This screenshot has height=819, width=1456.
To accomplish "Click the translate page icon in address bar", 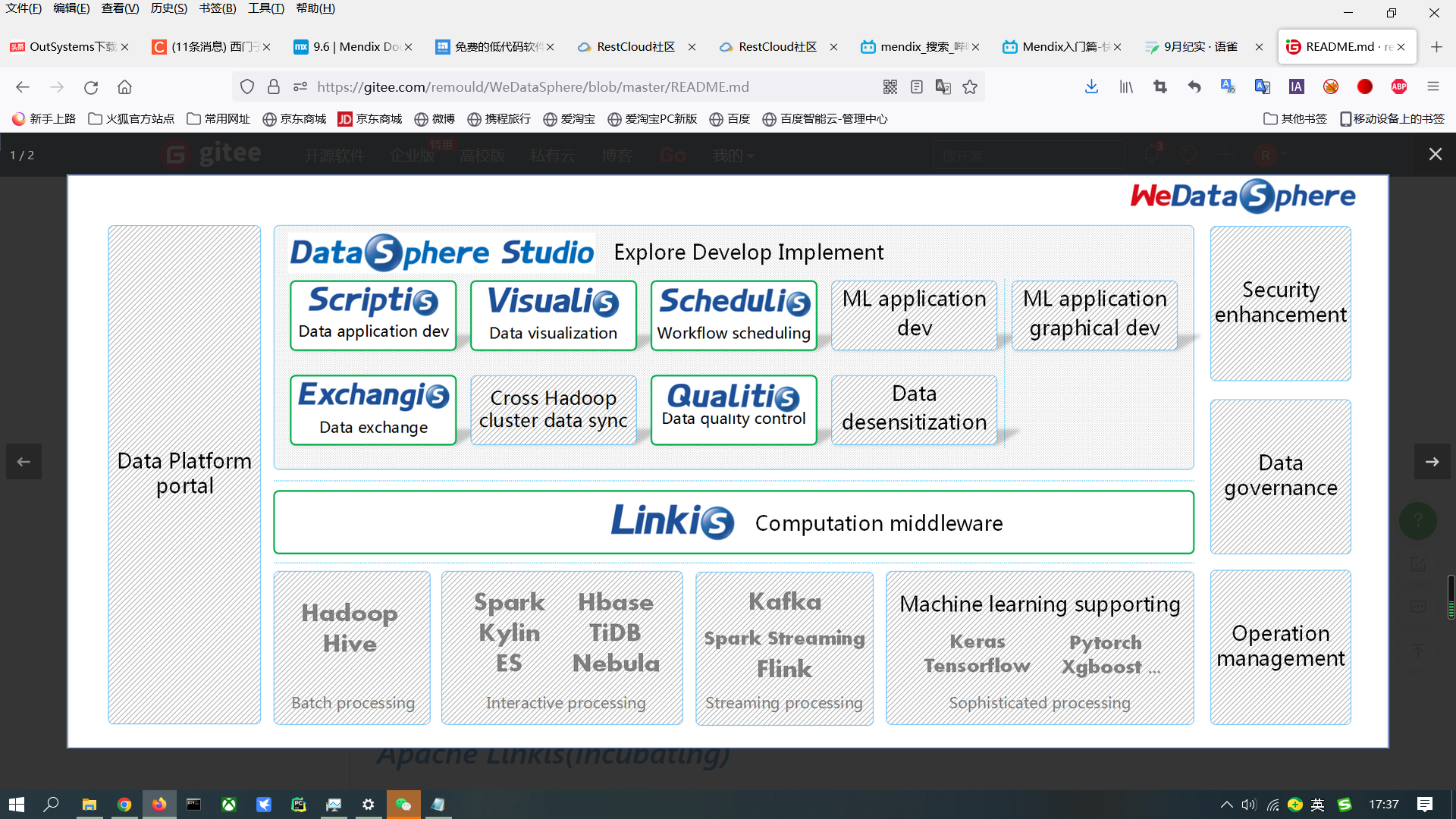I will [943, 87].
